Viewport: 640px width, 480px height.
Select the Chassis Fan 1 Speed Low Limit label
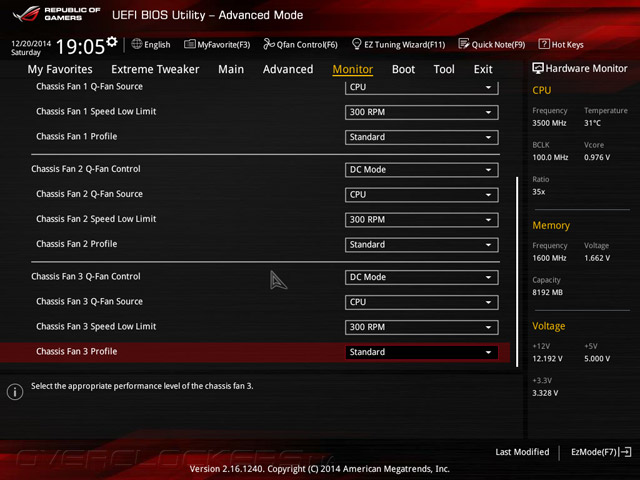(96, 111)
